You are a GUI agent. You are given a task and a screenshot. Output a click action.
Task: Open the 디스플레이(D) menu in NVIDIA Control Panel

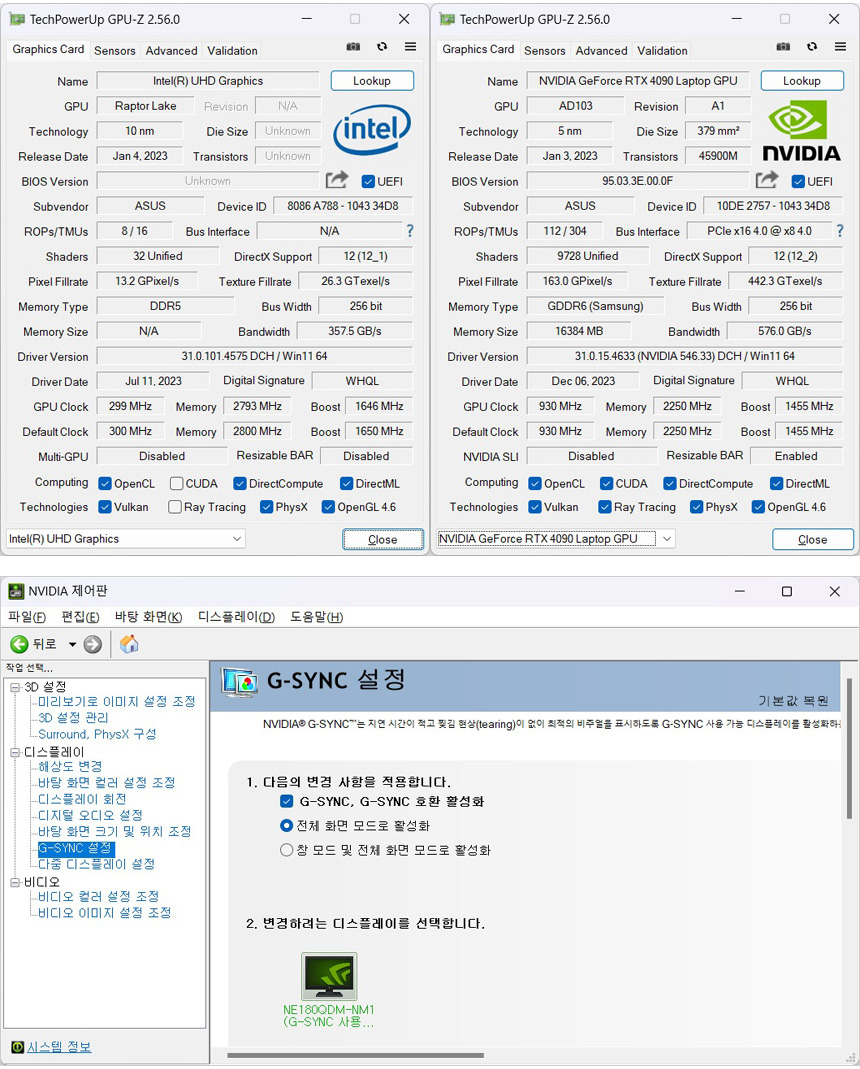[236, 617]
